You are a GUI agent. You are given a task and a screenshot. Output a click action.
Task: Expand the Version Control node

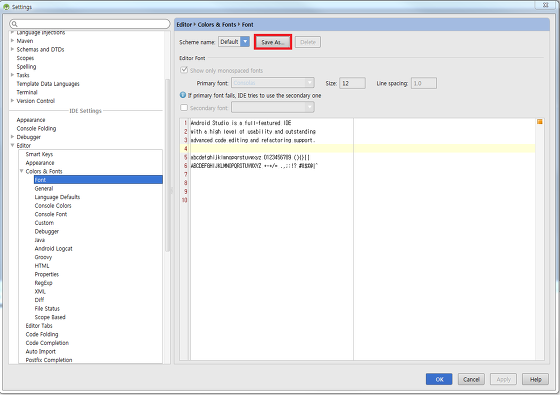point(12,101)
